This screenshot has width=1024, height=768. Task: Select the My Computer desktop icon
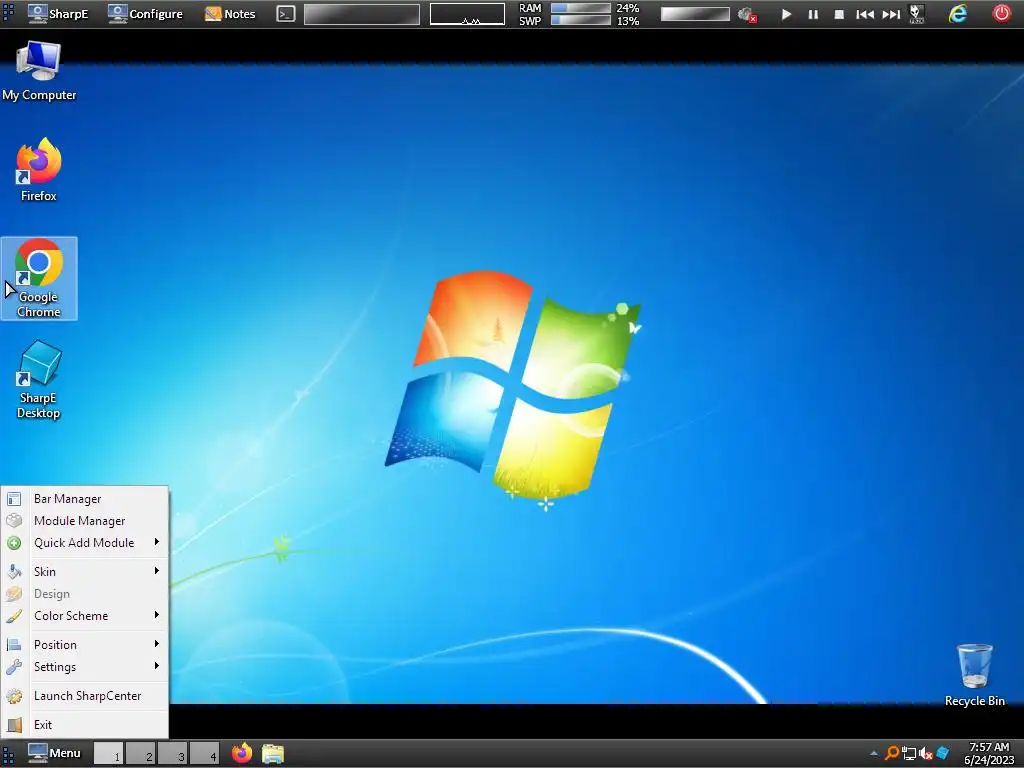[x=39, y=71]
